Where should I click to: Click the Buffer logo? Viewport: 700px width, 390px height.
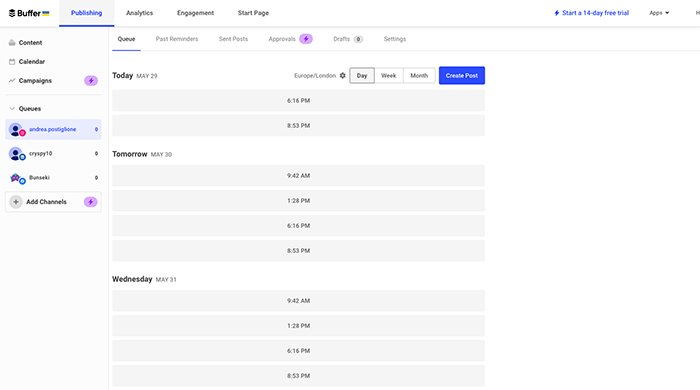29,13
